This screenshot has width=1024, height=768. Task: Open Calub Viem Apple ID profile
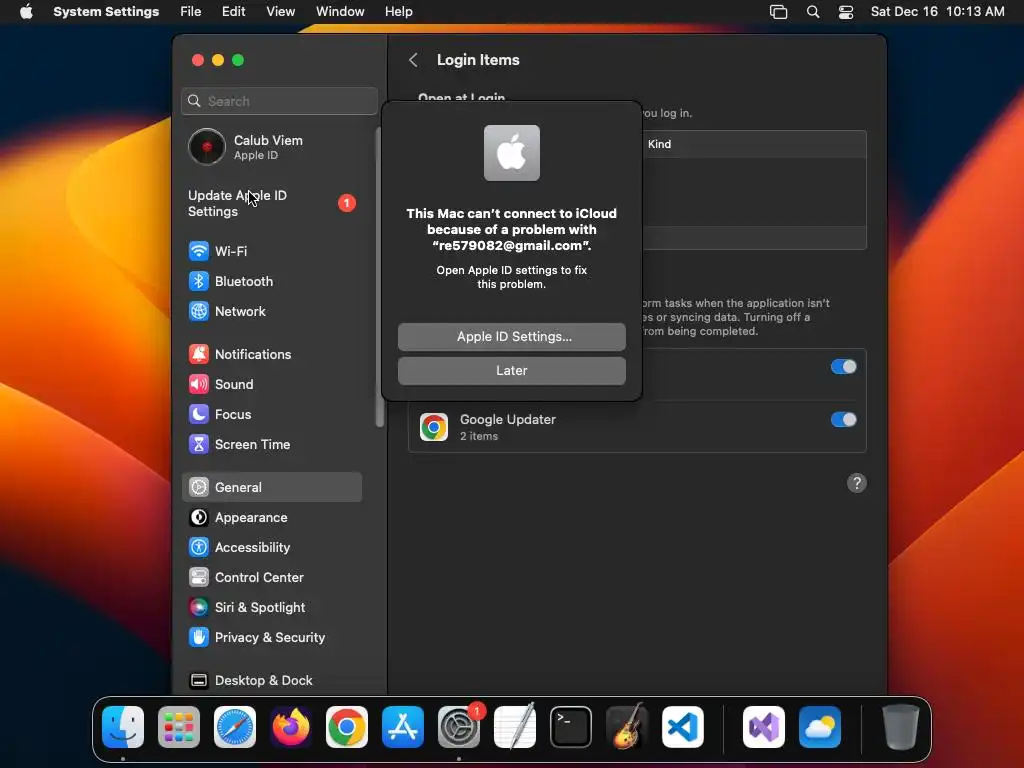click(271, 147)
